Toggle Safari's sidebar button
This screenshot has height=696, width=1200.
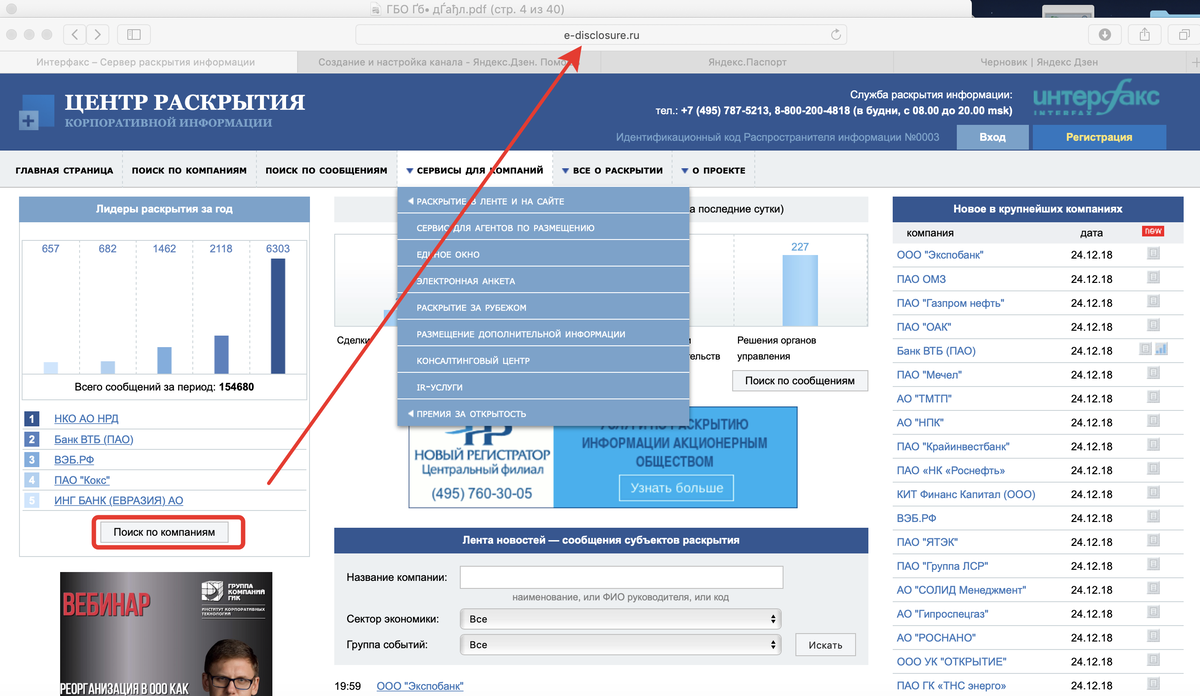(x=132, y=34)
